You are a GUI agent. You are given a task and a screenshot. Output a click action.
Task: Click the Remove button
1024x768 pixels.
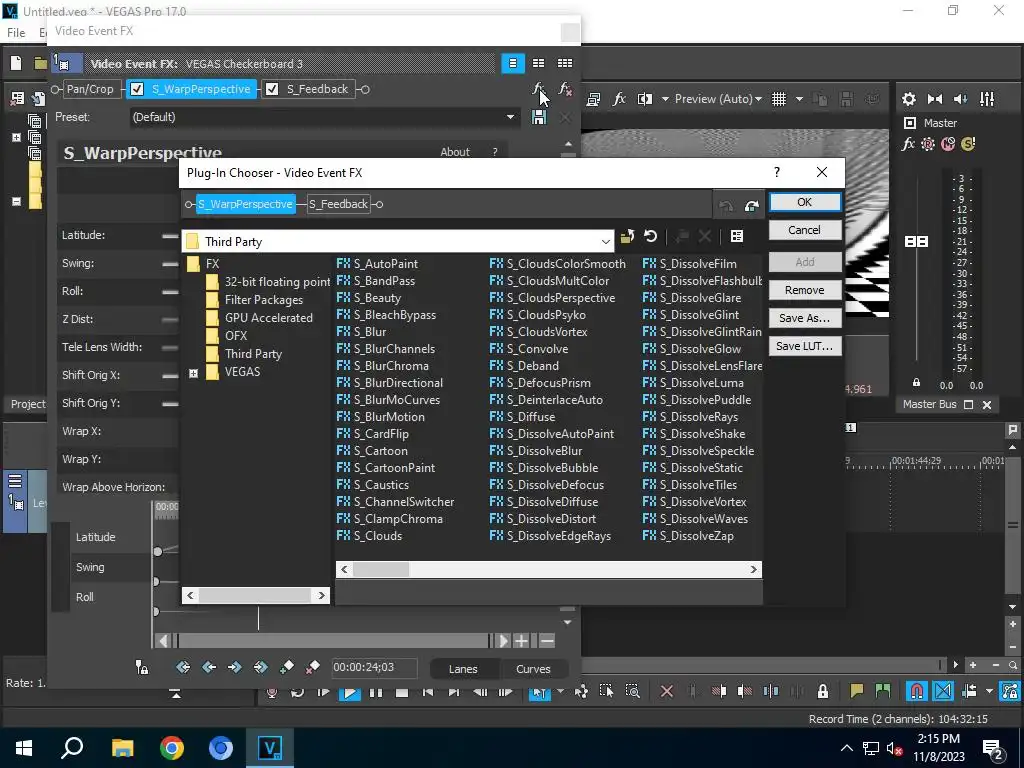point(805,290)
